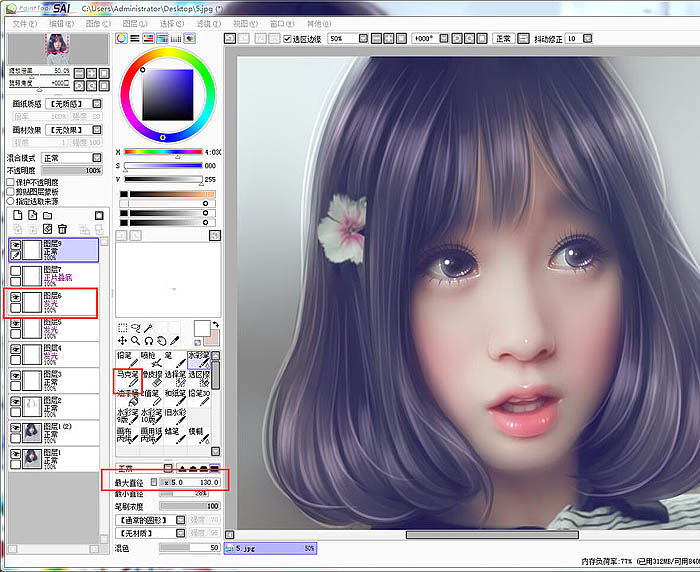Image resolution: width=700 pixels, height=572 pixels.
Task: Create a new layer folder
Action: pyautogui.click(x=47, y=215)
